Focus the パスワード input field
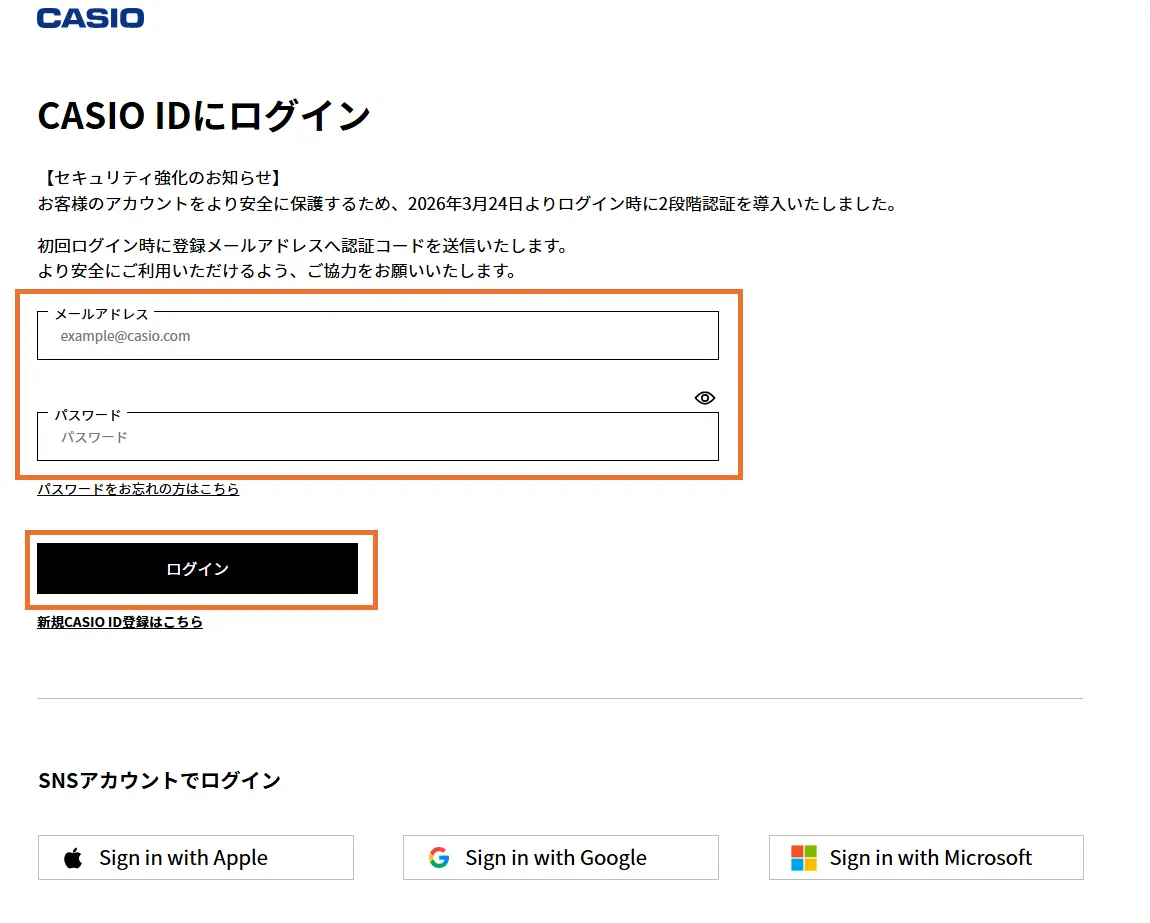Screen dimensions: 1150x923 click(378, 437)
